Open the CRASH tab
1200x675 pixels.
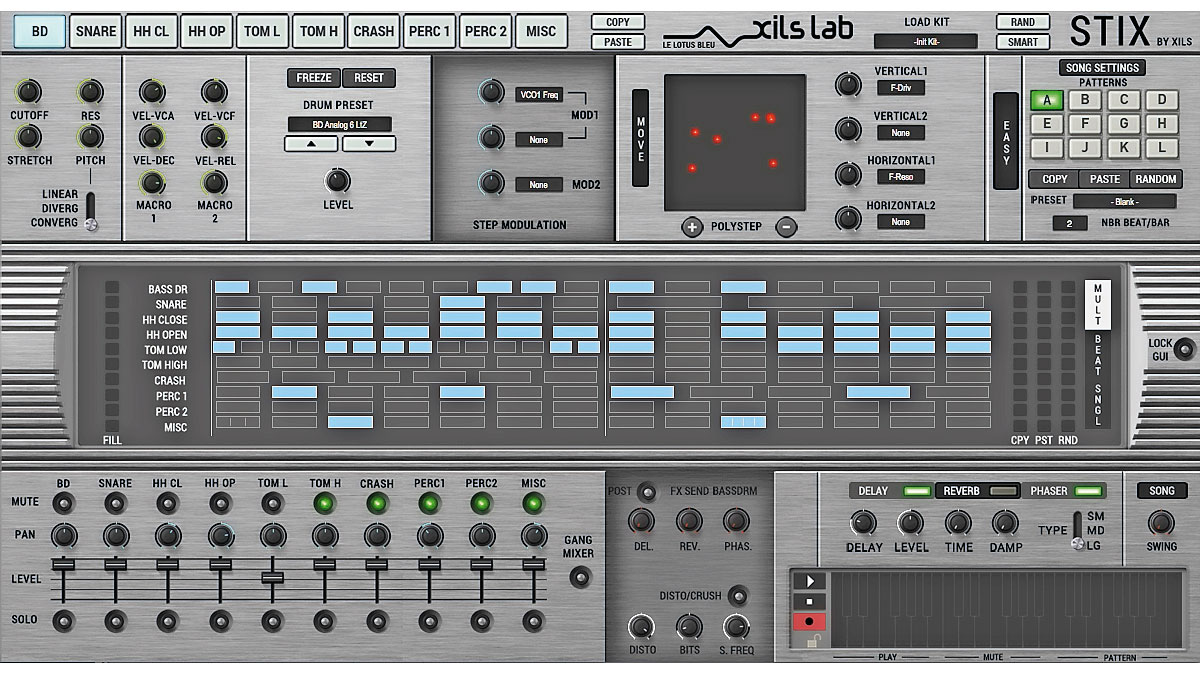pos(373,31)
